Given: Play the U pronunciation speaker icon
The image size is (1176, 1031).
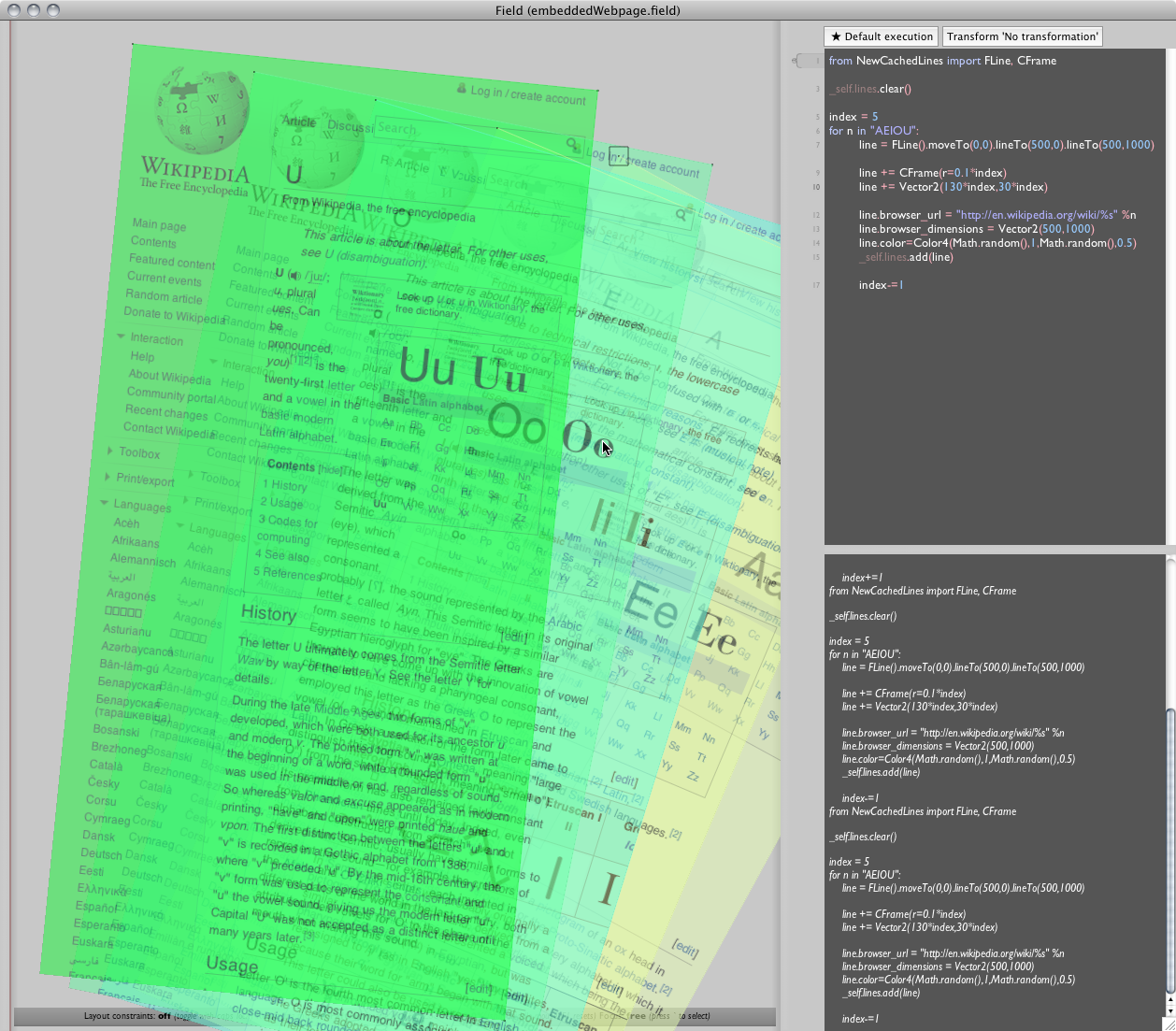Looking at the screenshot, I should [x=294, y=275].
